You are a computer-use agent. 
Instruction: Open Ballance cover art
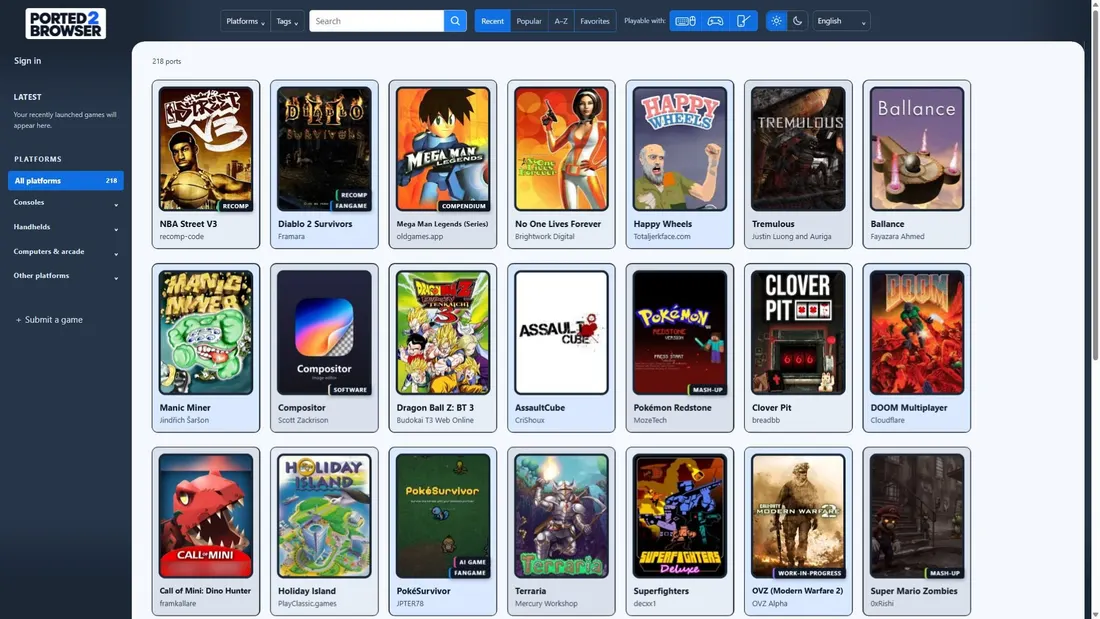(917, 149)
